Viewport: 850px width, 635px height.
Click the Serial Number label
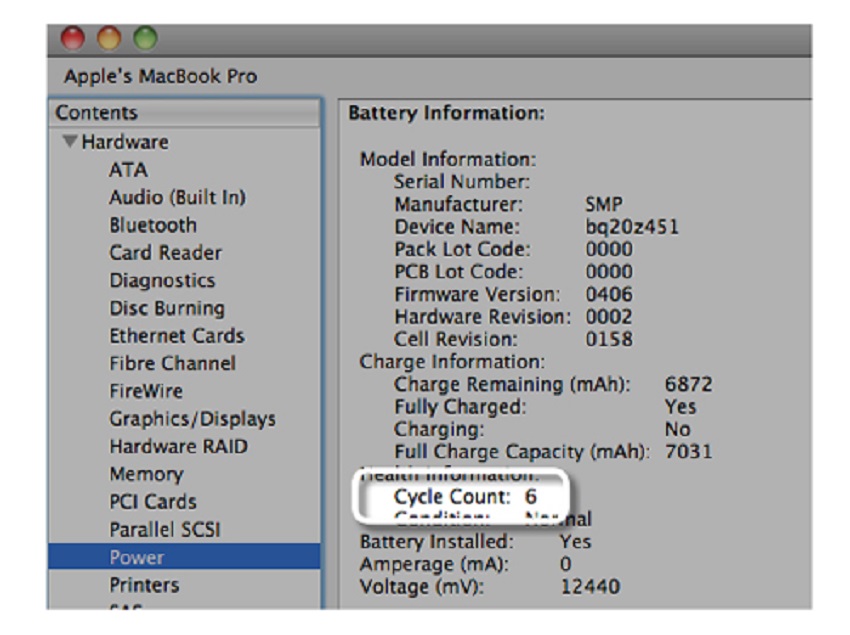point(462,182)
